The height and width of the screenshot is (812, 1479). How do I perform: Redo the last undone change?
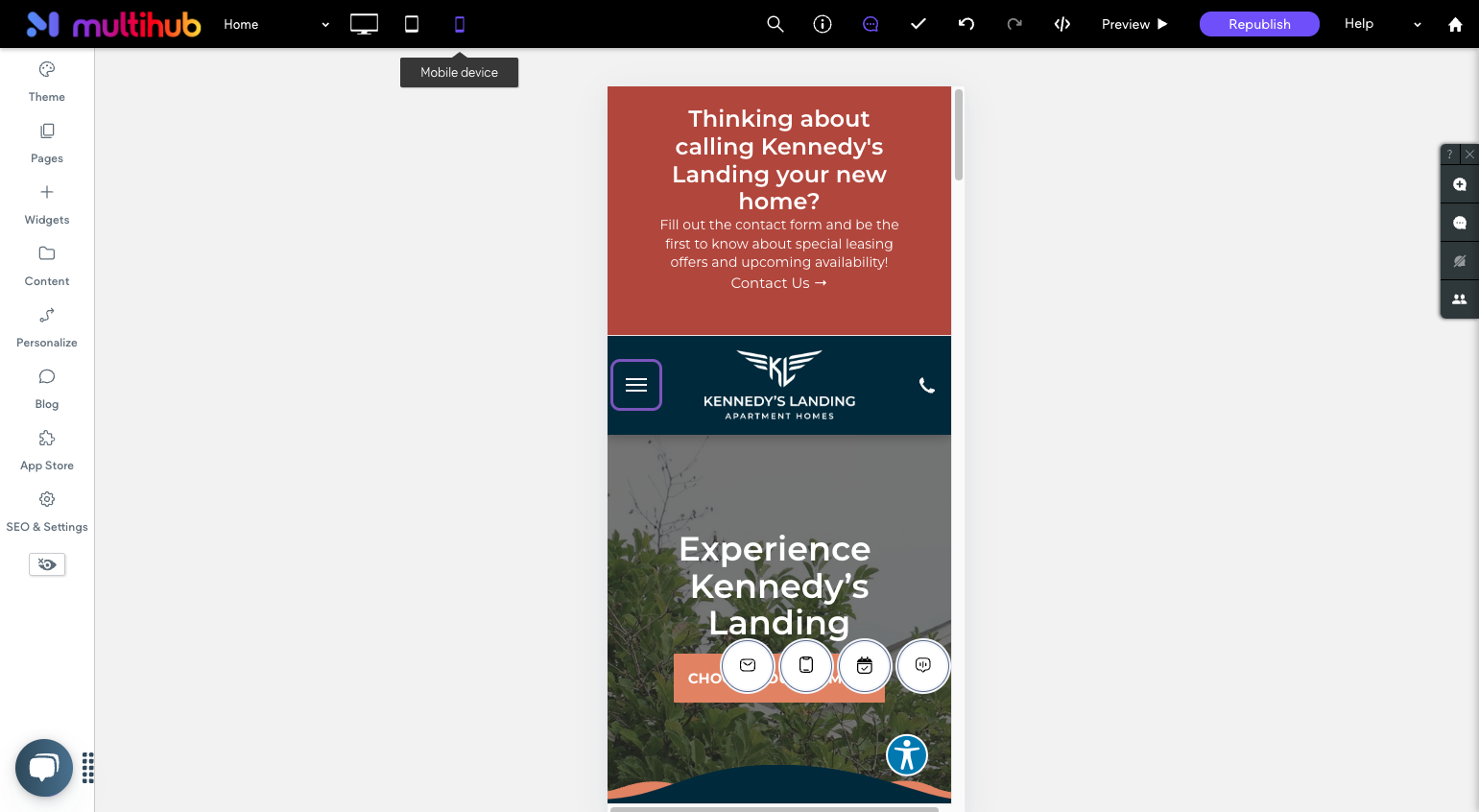pyautogui.click(x=1014, y=24)
